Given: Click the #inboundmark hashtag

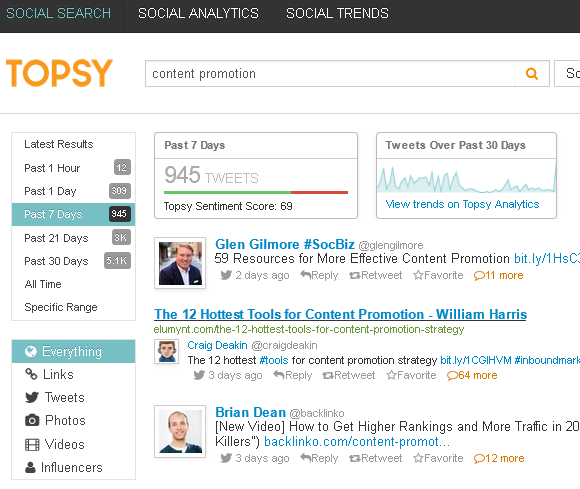Looking at the screenshot, I should 547,360.
